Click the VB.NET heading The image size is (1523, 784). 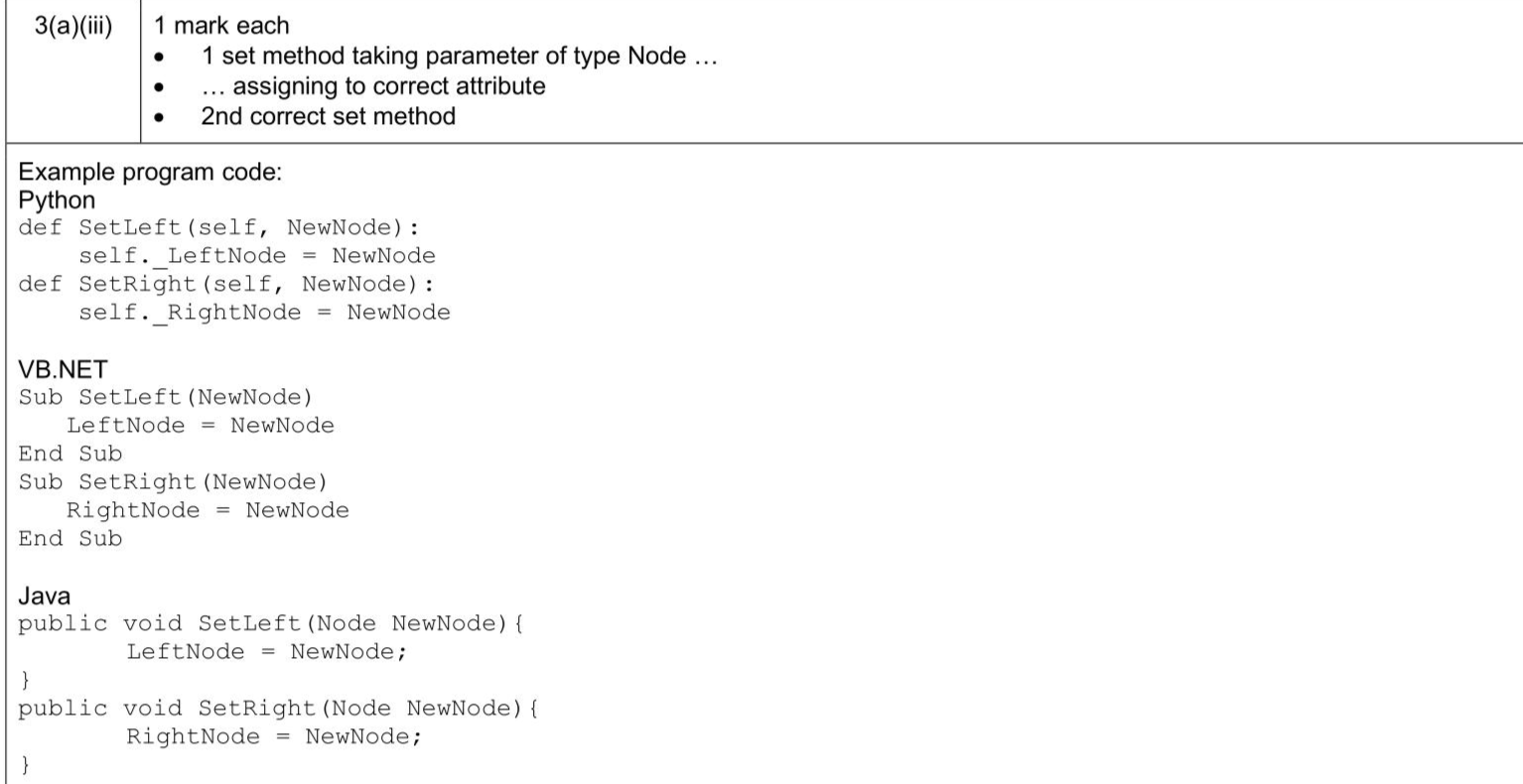(x=63, y=370)
